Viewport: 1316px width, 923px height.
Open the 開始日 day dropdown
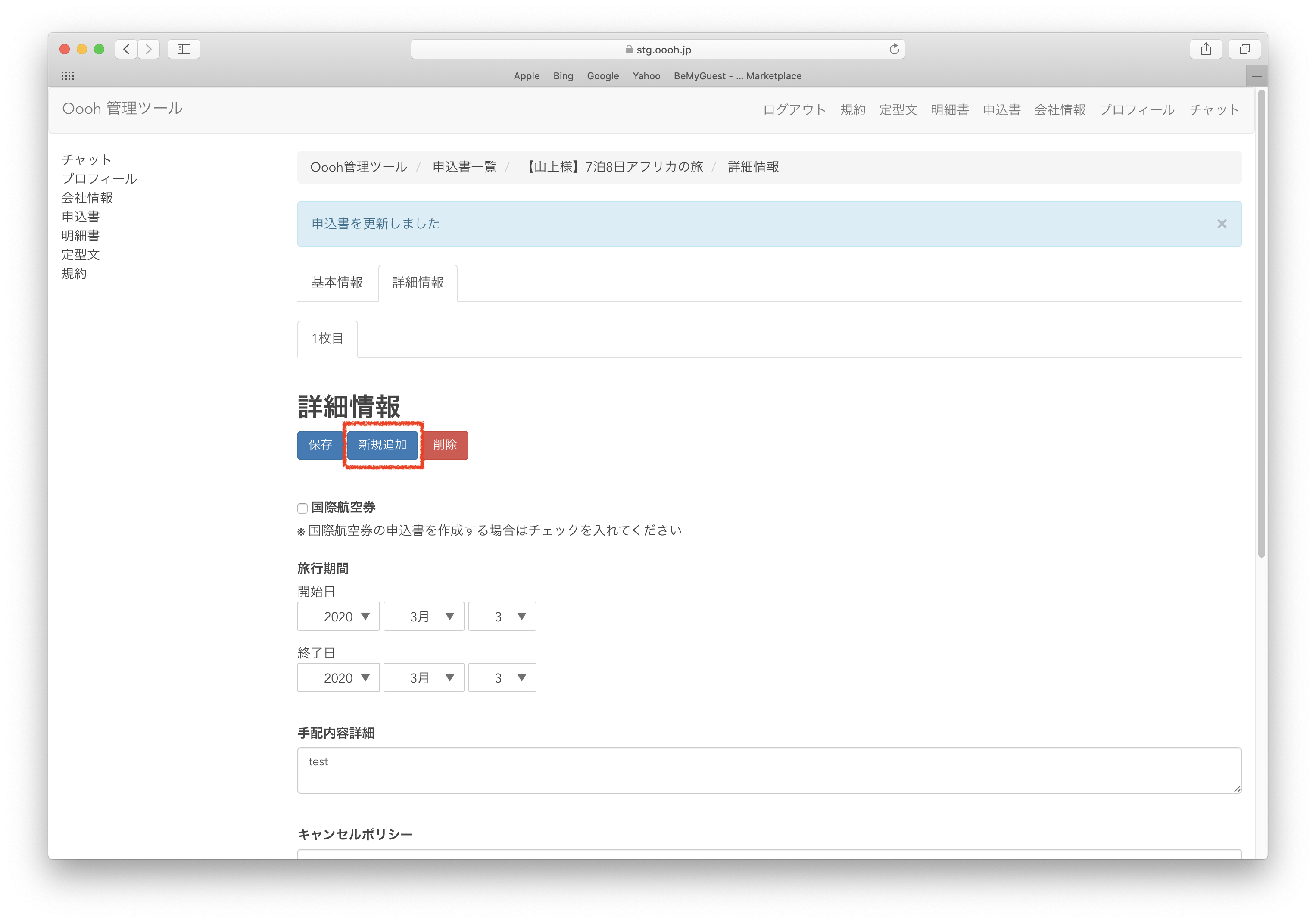pos(502,616)
